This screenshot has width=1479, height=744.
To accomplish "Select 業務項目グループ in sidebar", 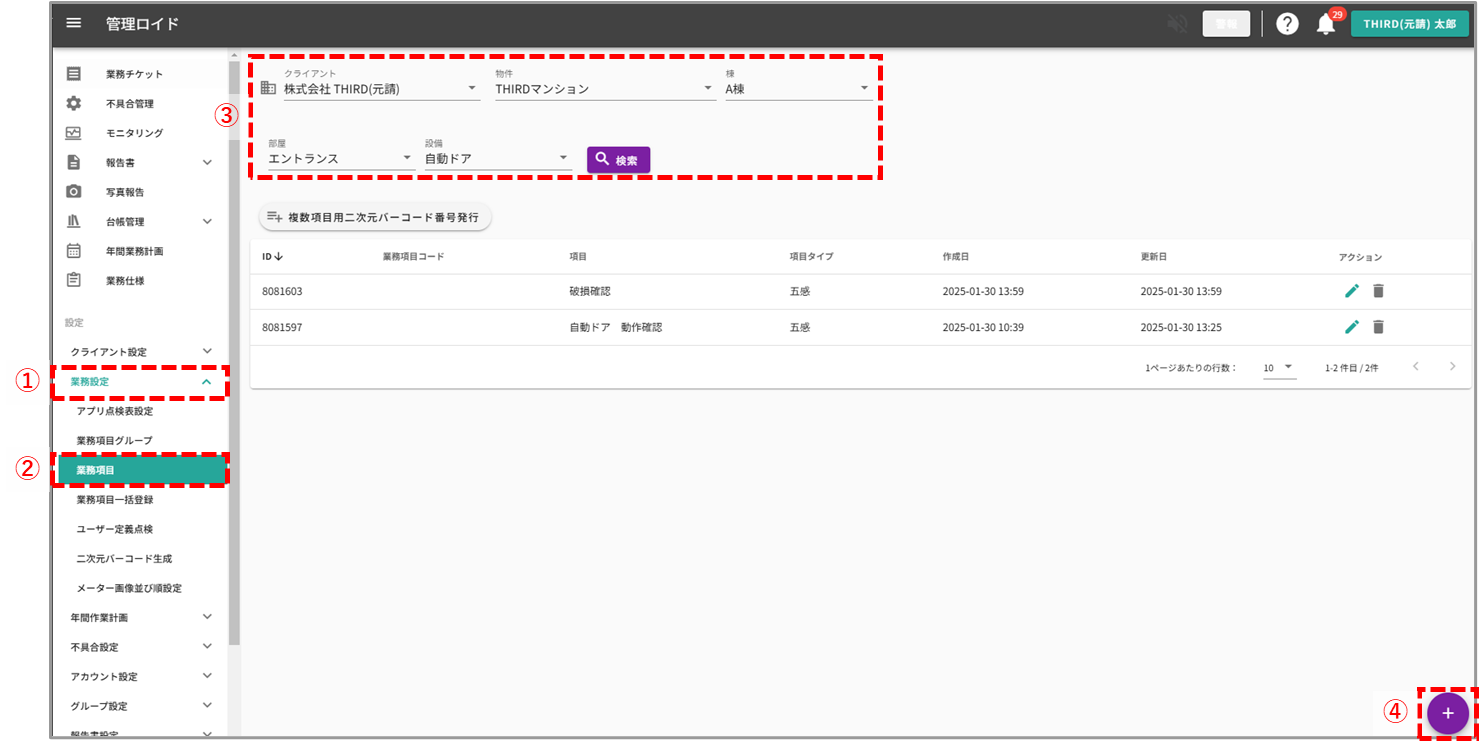I will tap(114, 440).
